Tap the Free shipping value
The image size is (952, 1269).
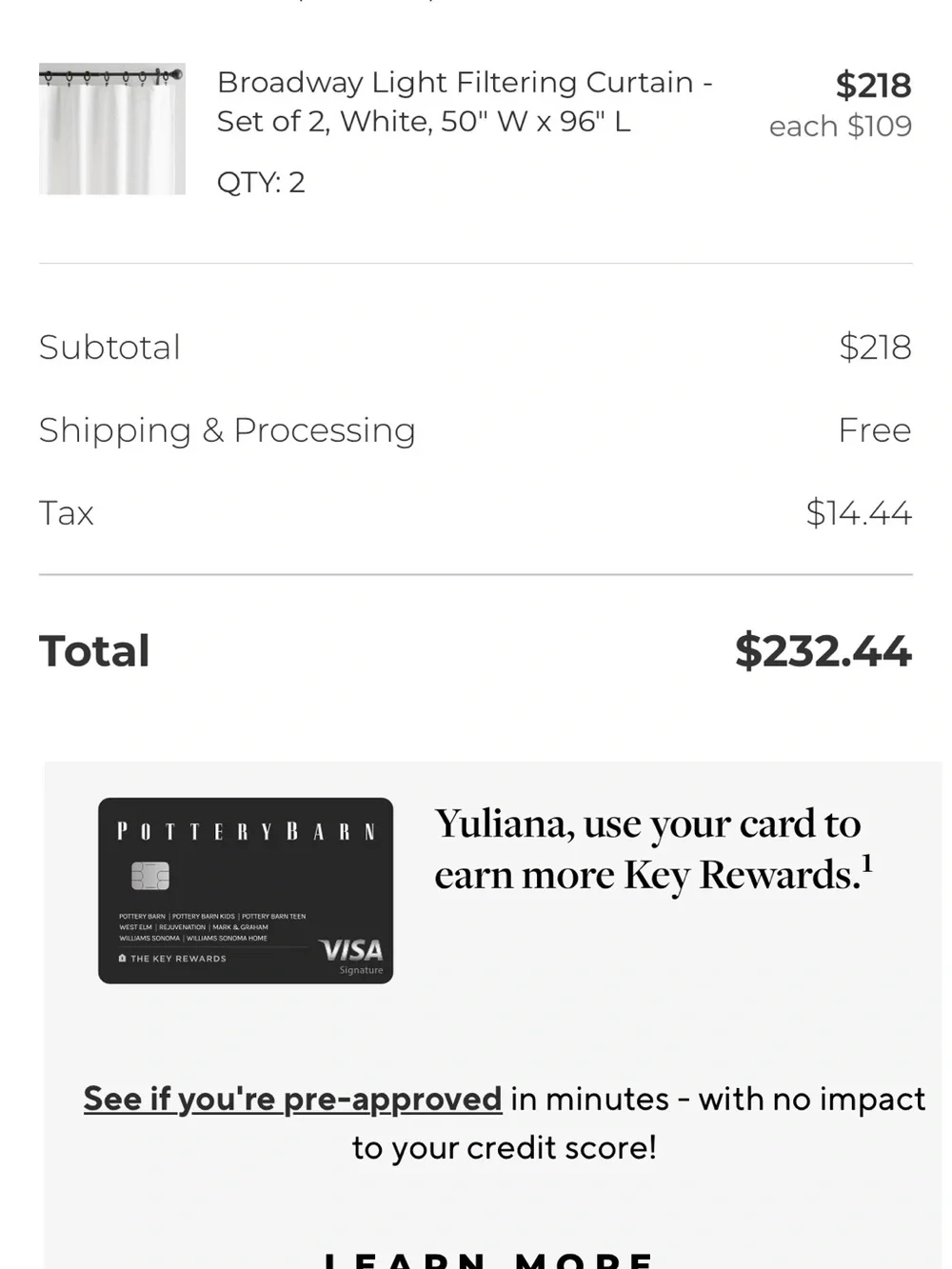(875, 430)
